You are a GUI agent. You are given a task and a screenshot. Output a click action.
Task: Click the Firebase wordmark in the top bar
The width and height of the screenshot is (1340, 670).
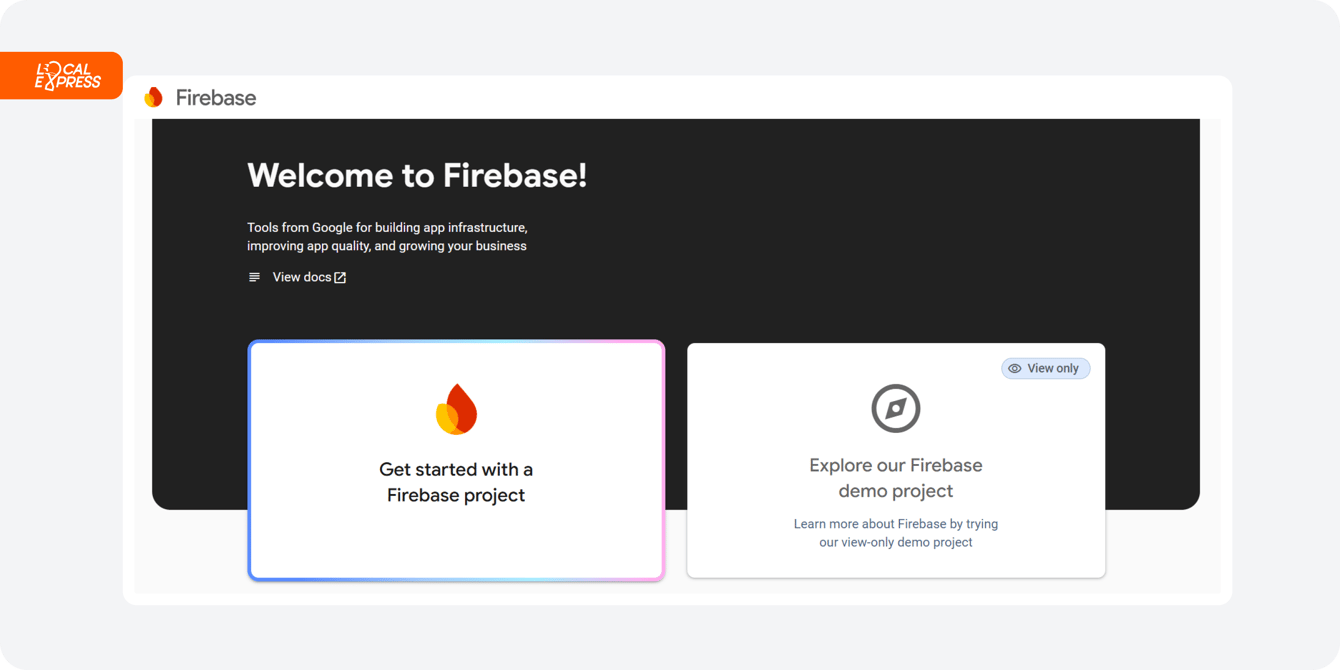click(215, 97)
